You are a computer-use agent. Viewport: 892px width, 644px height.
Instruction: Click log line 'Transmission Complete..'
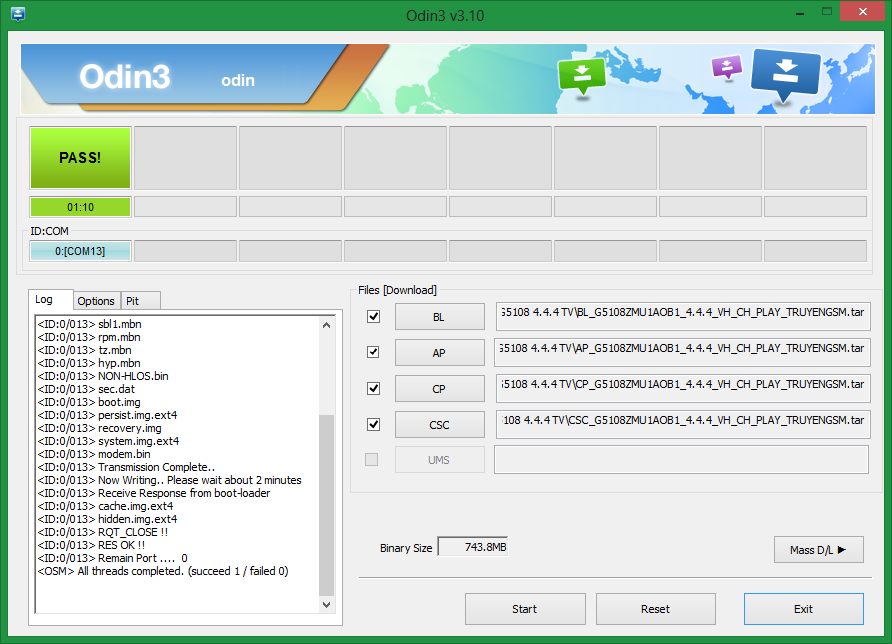[126, 467]
